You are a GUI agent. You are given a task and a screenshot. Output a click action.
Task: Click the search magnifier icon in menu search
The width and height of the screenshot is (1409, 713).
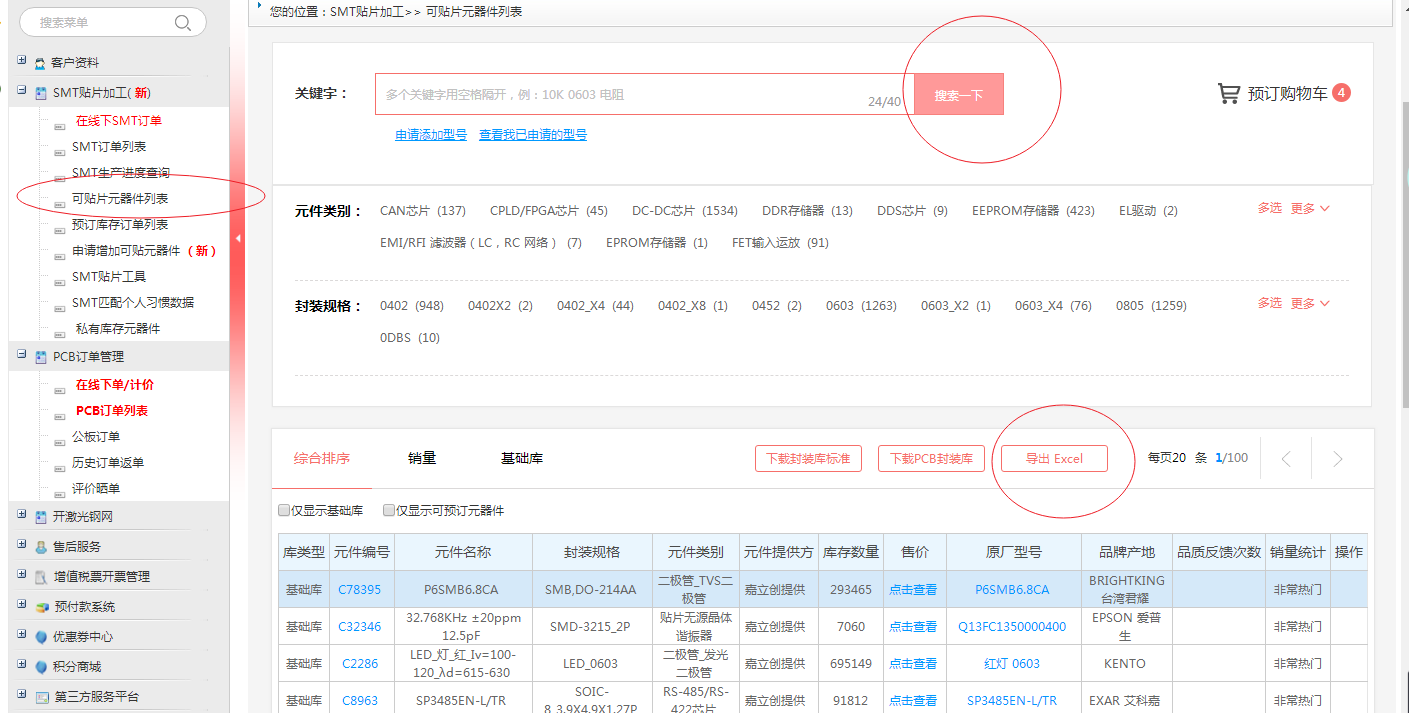182,23
